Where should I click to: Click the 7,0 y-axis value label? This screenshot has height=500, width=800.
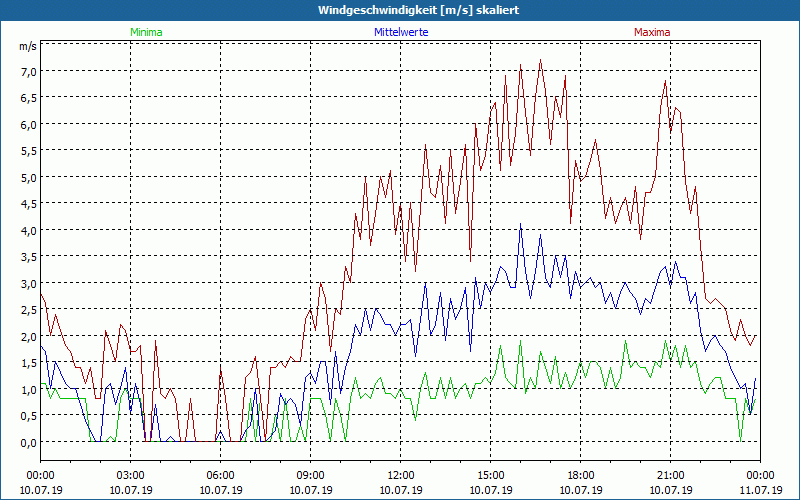(26, 71)
